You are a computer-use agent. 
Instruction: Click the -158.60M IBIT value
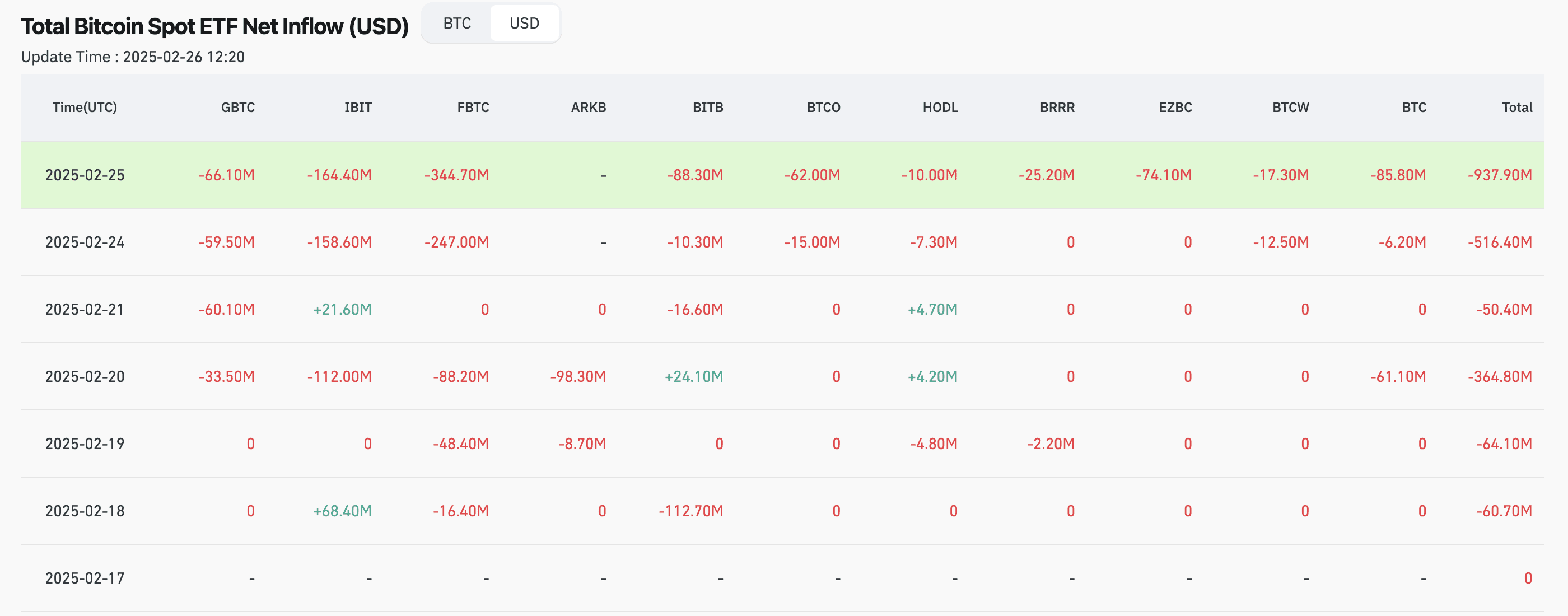click(339, 242)
